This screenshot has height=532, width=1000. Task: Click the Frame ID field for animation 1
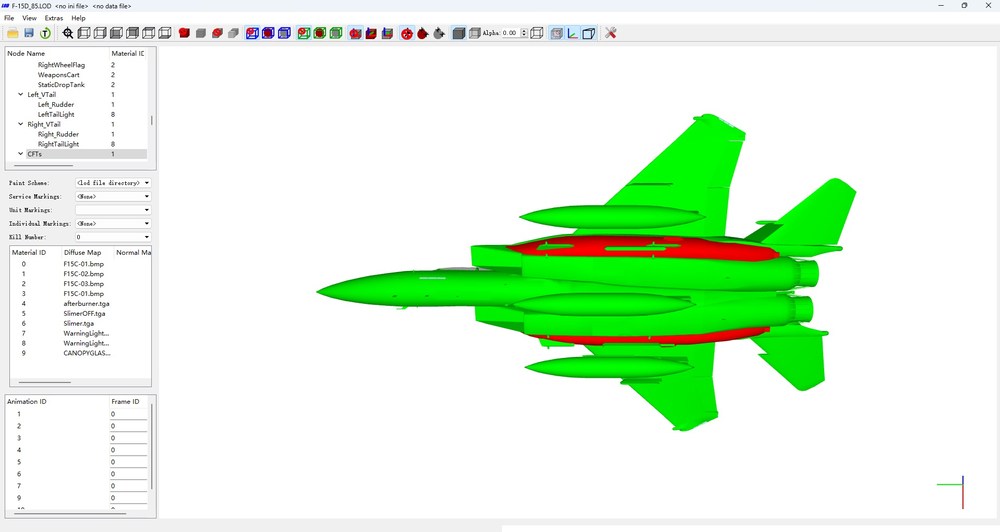pos(128,414)
